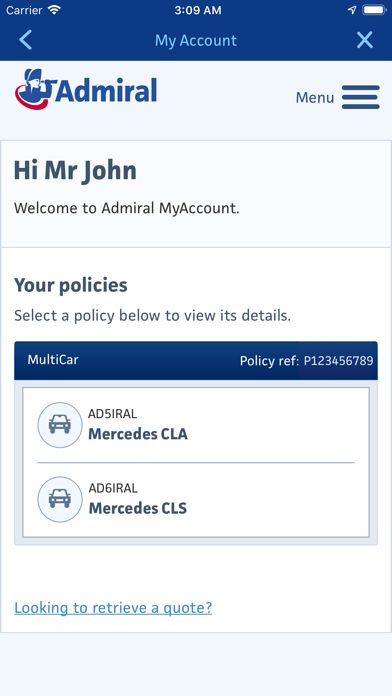Select registration AD5IRAL text
Screen dimensions: 392x696
click(x=112, y=414)
